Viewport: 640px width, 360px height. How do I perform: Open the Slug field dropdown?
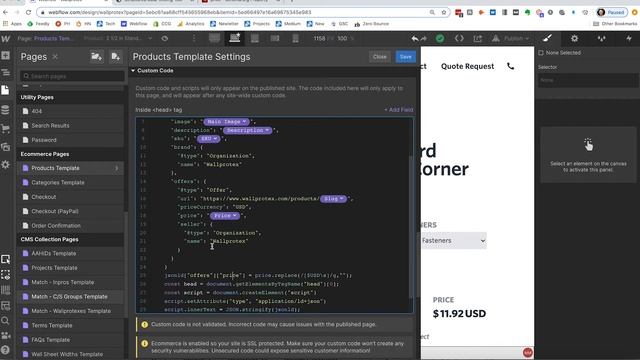click(x=333, y=199)
